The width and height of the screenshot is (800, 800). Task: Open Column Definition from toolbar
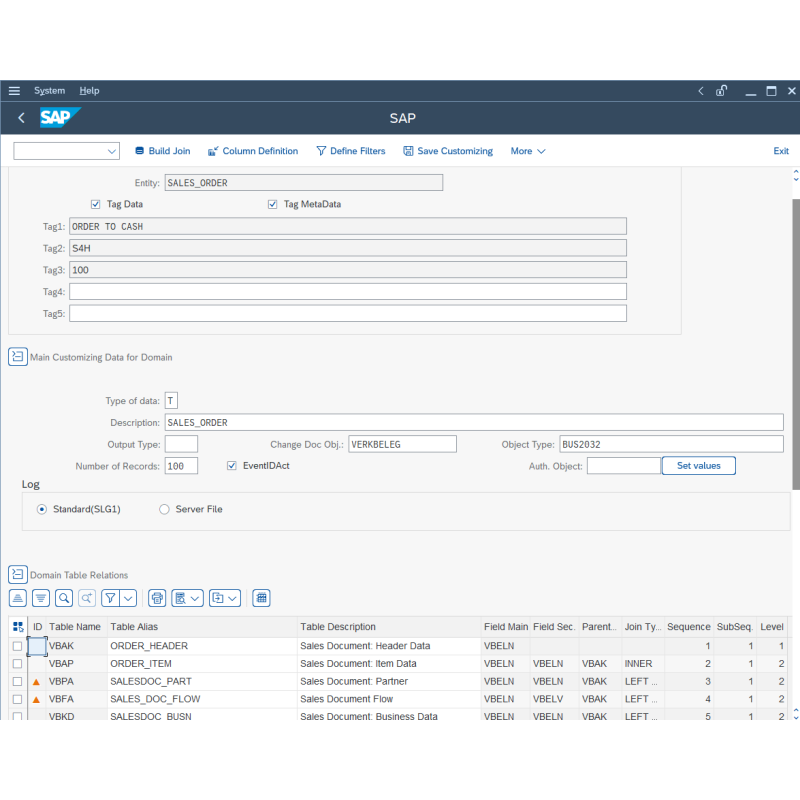tap(253, 151)
